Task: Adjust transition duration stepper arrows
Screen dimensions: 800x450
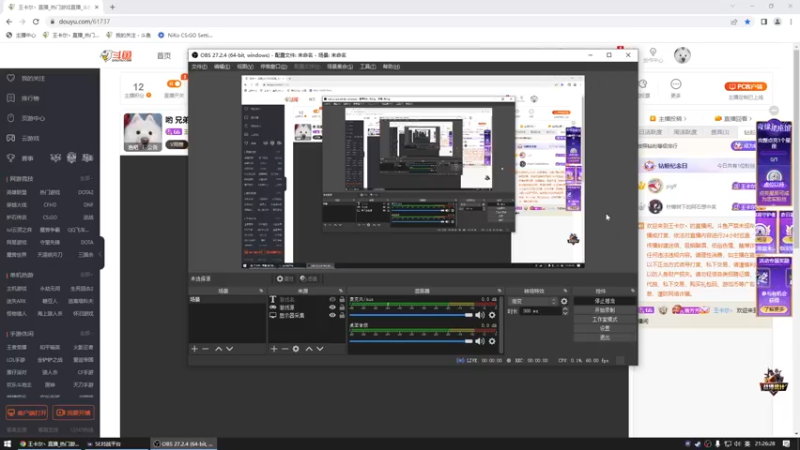Action: click(x=565, y=311)
